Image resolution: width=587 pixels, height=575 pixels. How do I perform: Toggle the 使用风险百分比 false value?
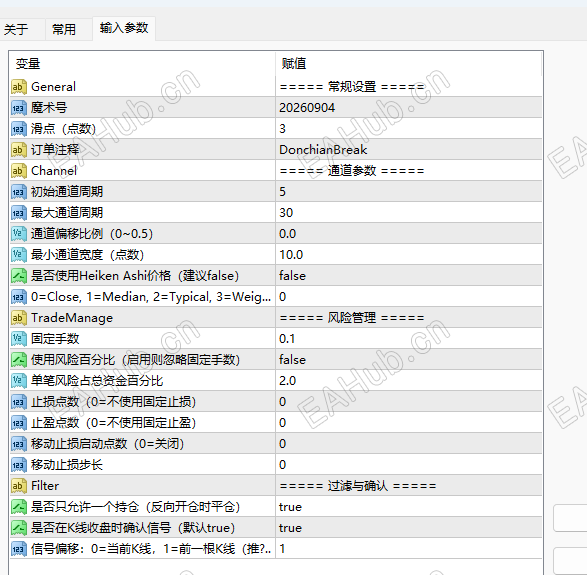pyautogui.click(x=292, y=360)
